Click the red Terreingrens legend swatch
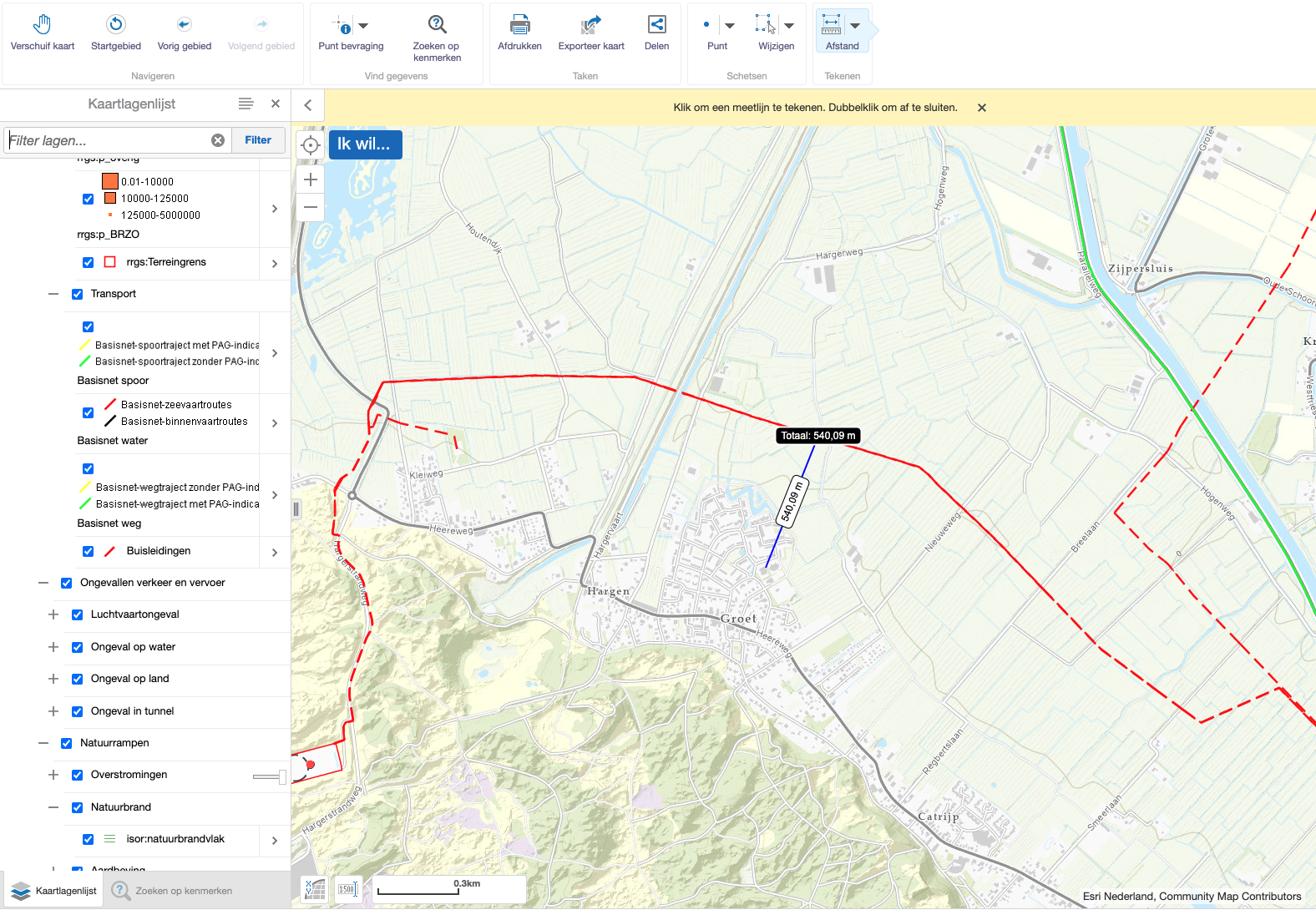Image resolution: width=1316 pixels, height=910 pixels. pyautogui.click(x=109, y=262)
